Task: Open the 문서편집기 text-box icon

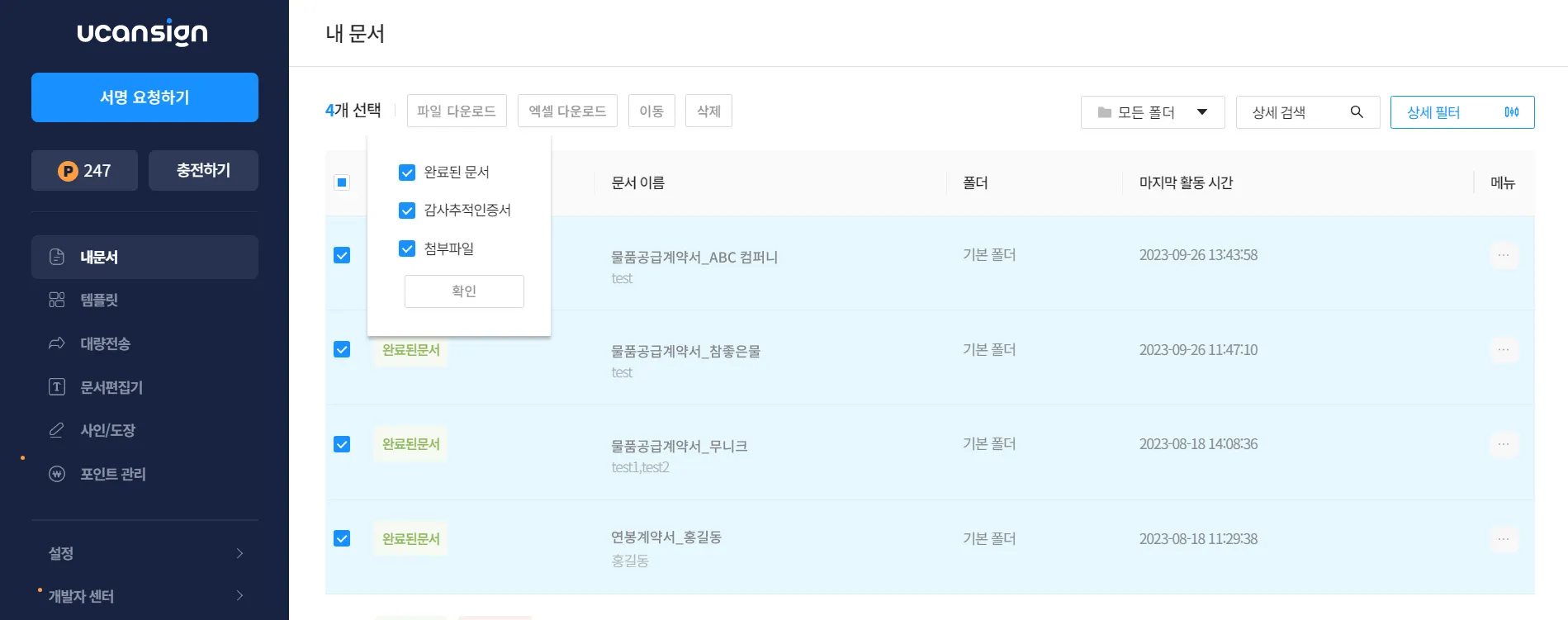Action: (x=57, y=387)
